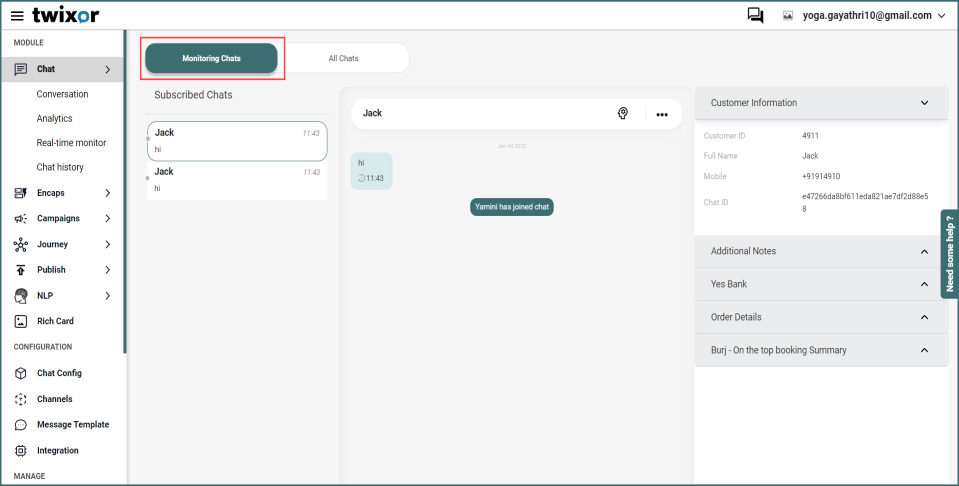The height and width of the screenshot is (486, 959).
Task: Click the NLP head icon
Action: (x=21, y=296)
